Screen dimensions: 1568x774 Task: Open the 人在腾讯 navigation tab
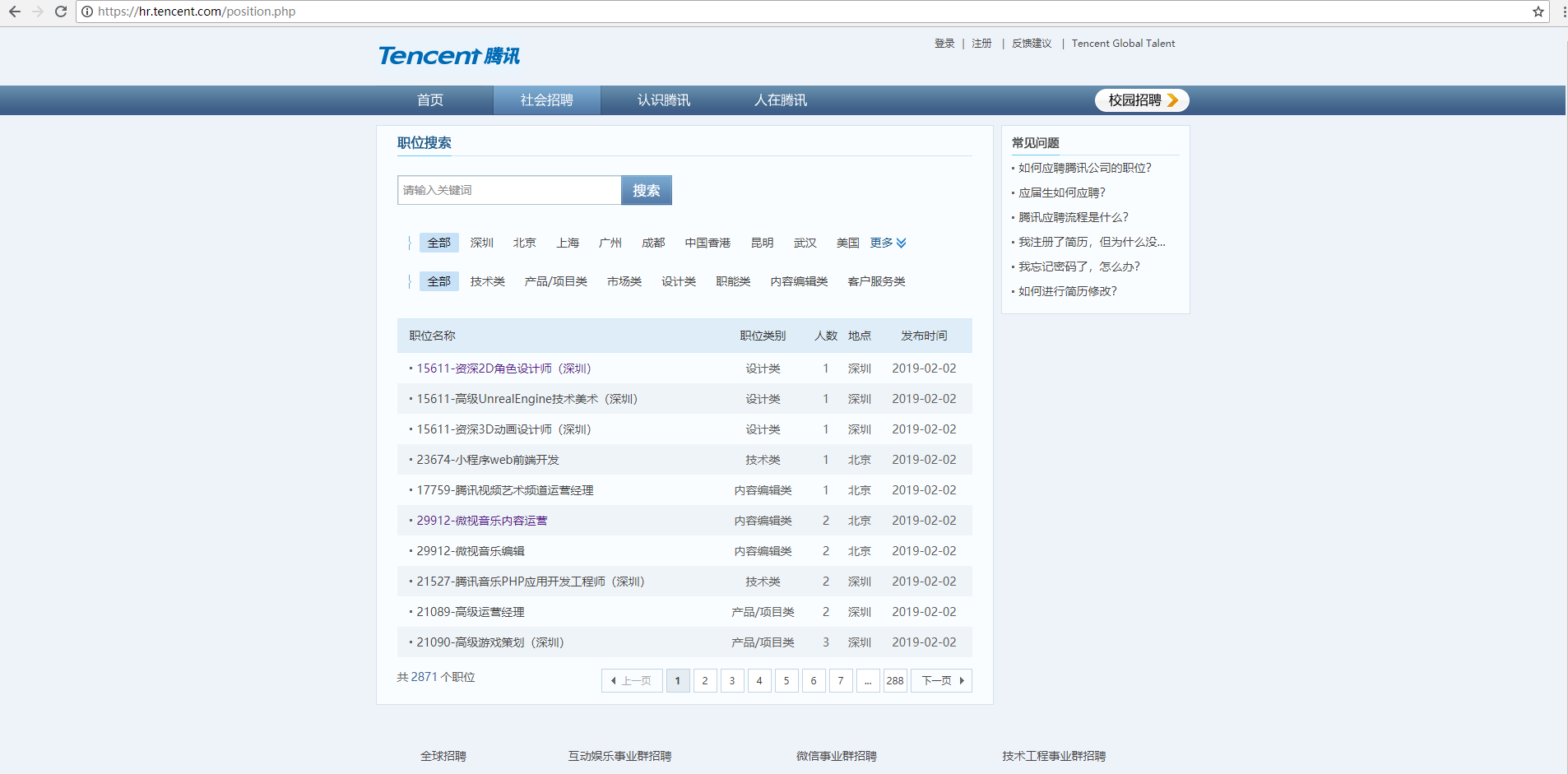point(781,100)
